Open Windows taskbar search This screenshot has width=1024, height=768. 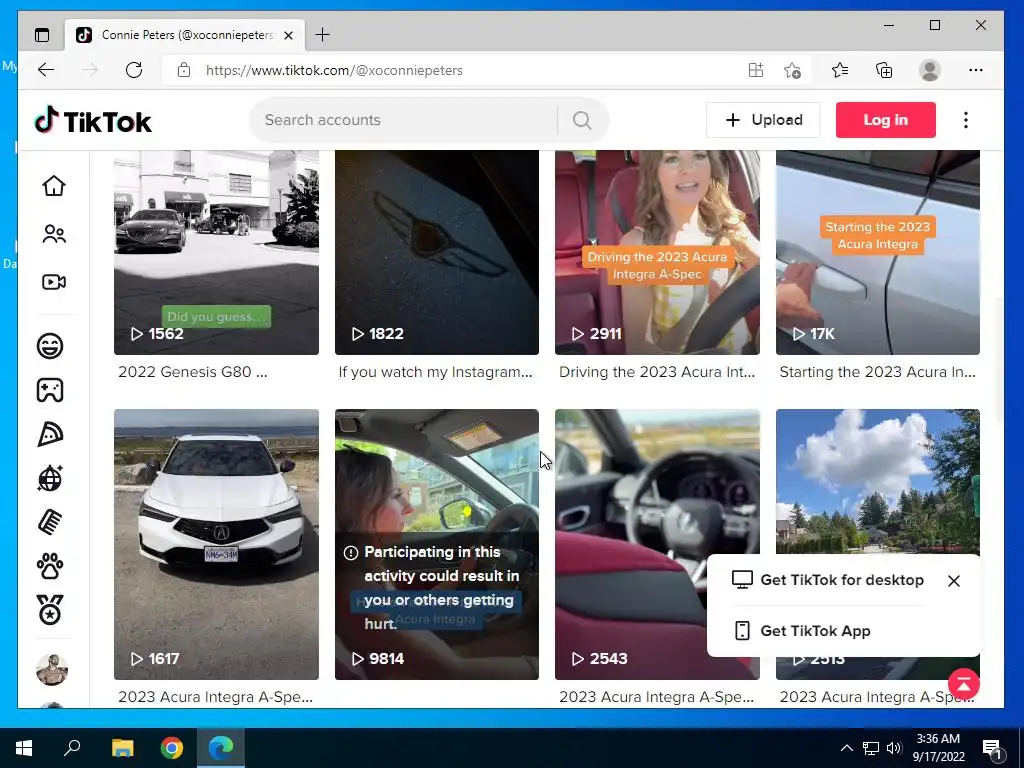click(x=72, y=748)
